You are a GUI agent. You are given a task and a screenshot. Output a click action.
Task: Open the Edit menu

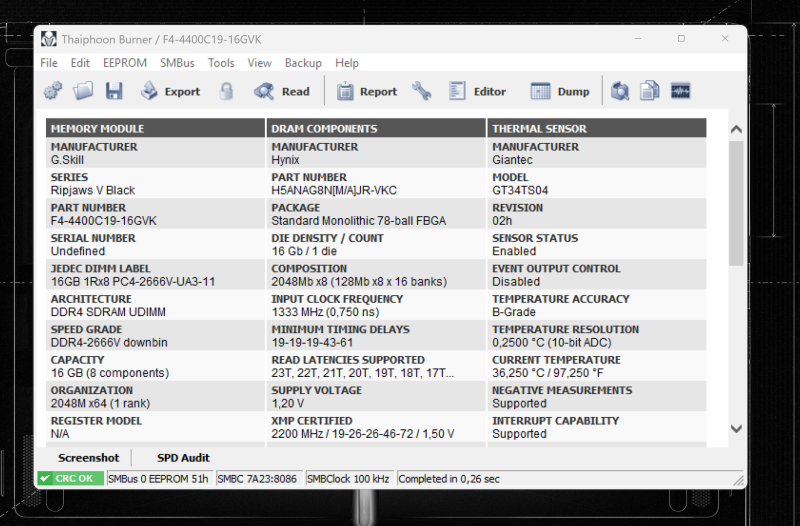(80, 63)
